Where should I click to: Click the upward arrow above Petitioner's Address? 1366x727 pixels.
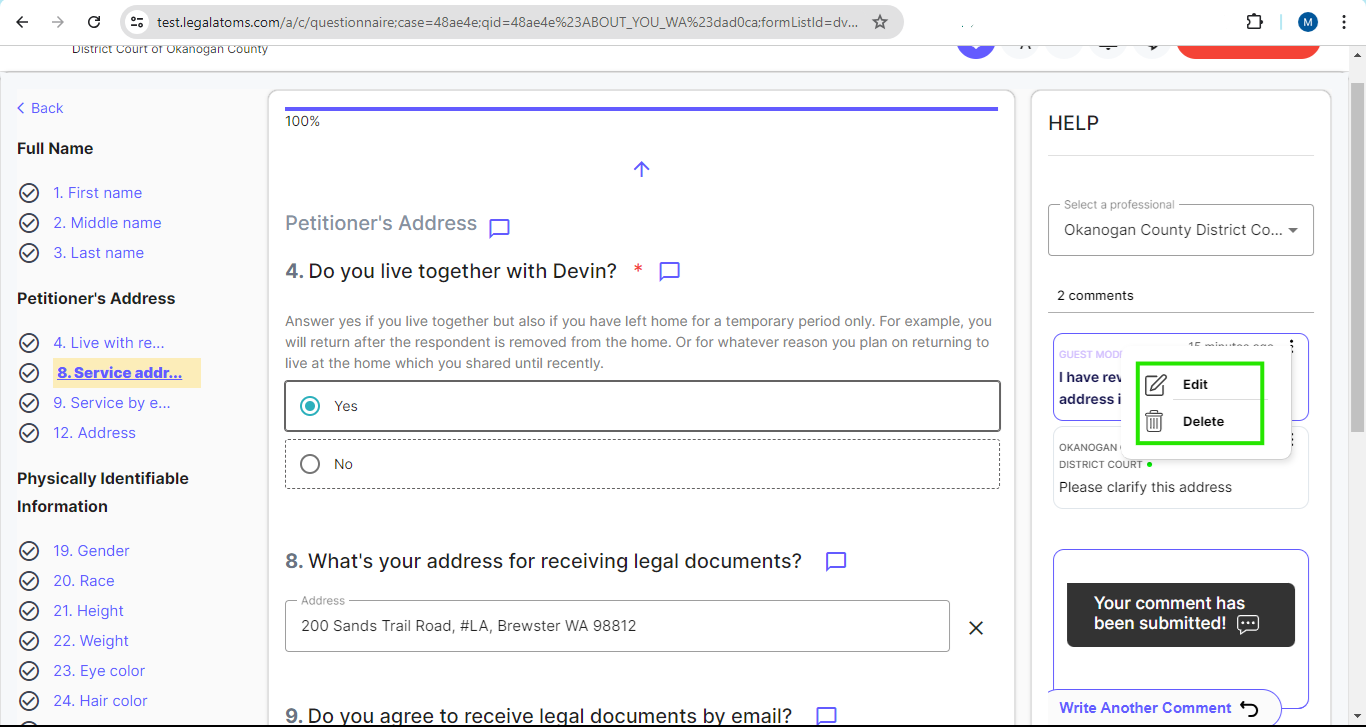click(x=642, y=169)
